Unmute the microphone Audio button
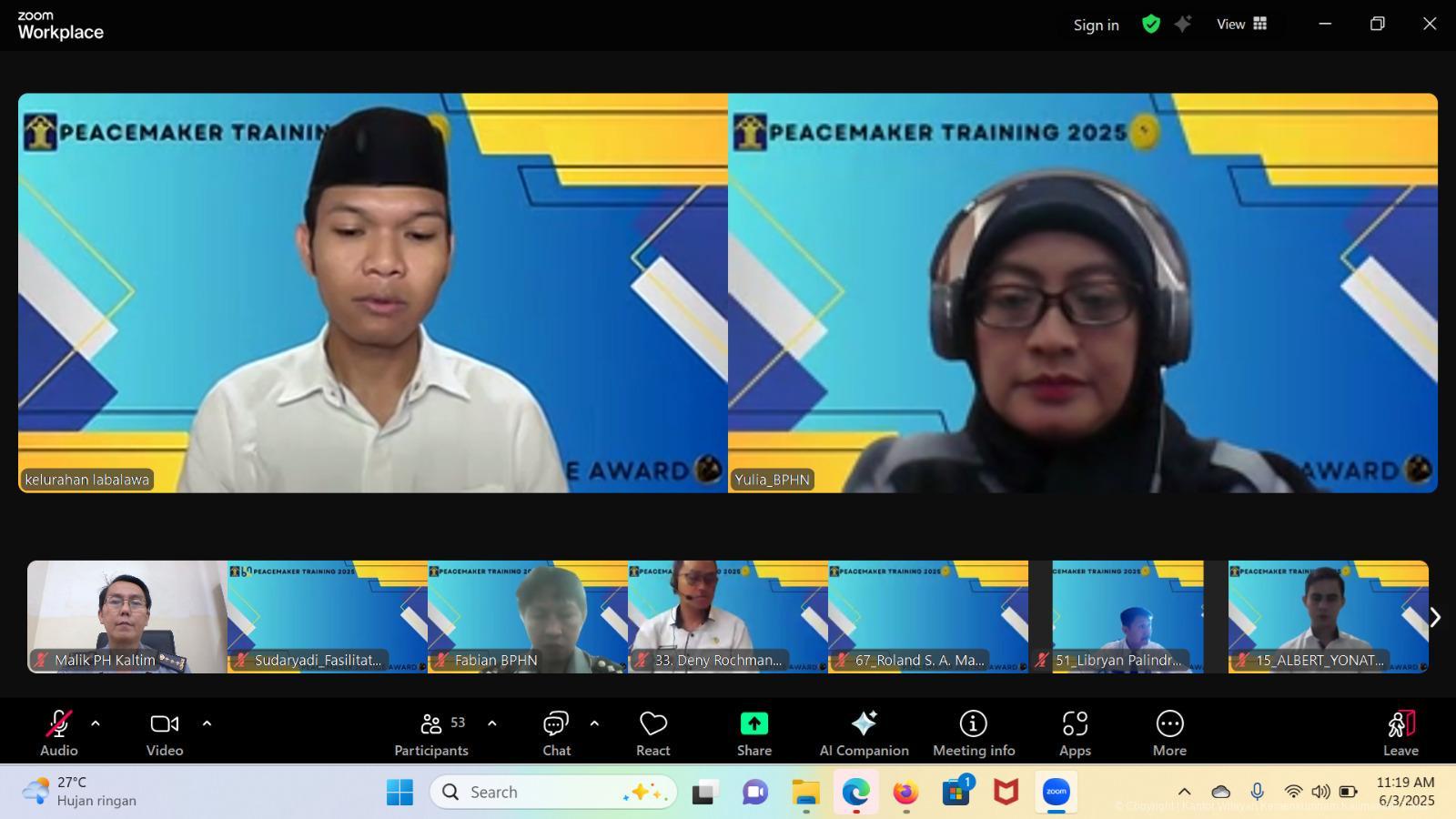This screenshot has width=1456, height=819. click(59, 733)
